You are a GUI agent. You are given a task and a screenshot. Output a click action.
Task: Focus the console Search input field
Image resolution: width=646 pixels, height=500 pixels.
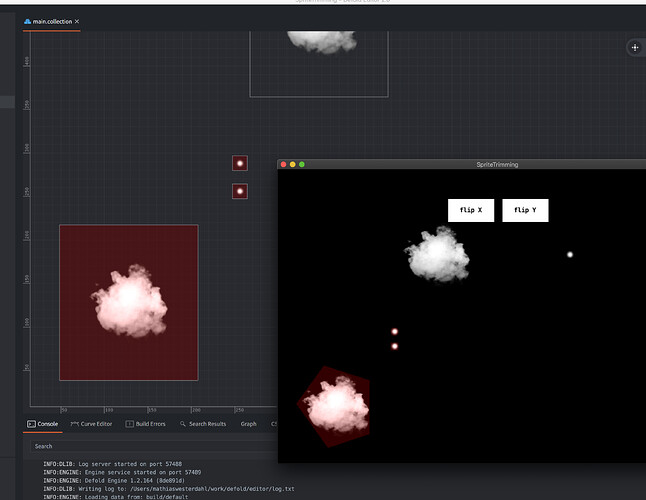point(150,446)
